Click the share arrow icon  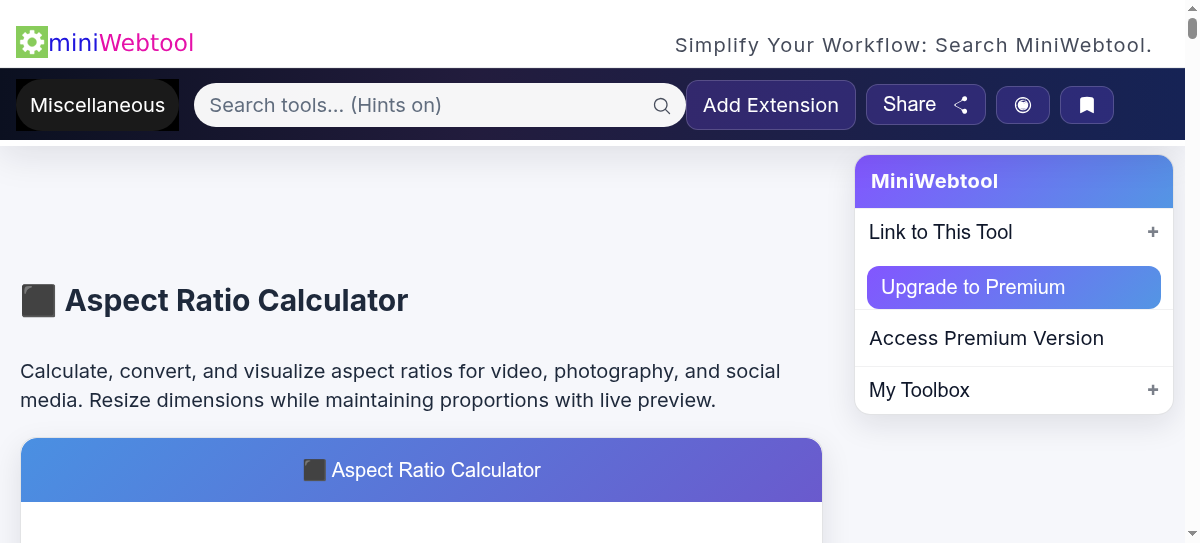[x=961, y=105]
